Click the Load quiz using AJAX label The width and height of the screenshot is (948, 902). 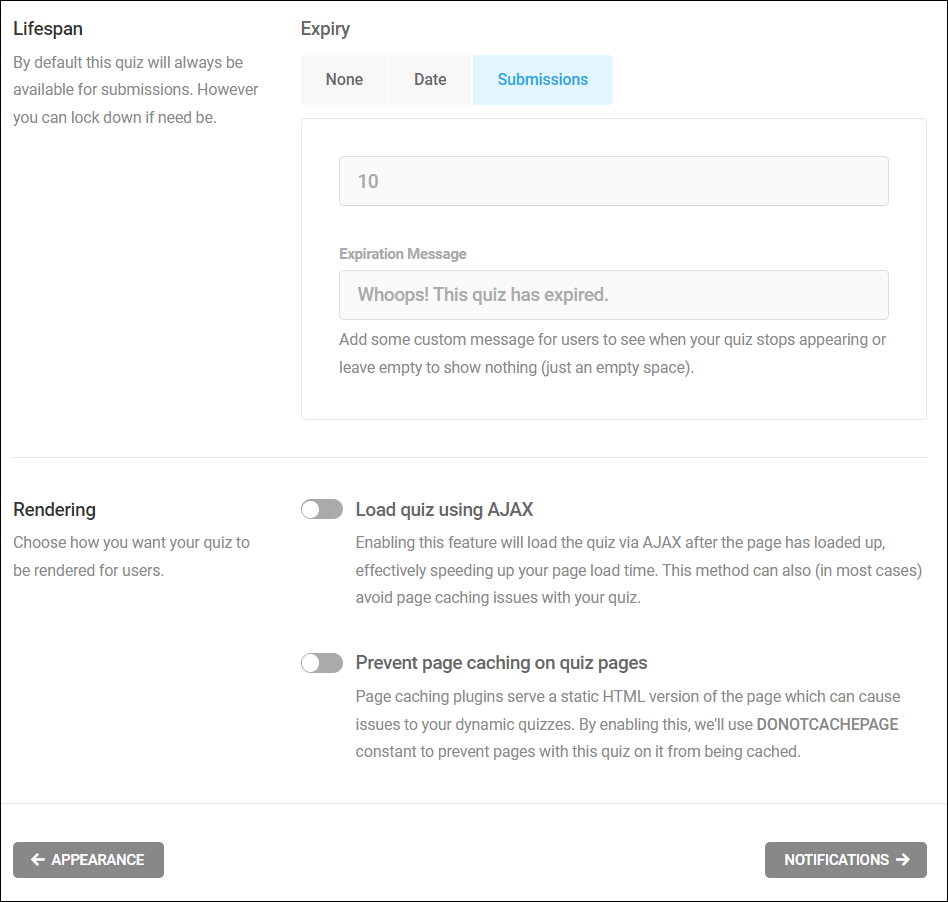[444, 510]
